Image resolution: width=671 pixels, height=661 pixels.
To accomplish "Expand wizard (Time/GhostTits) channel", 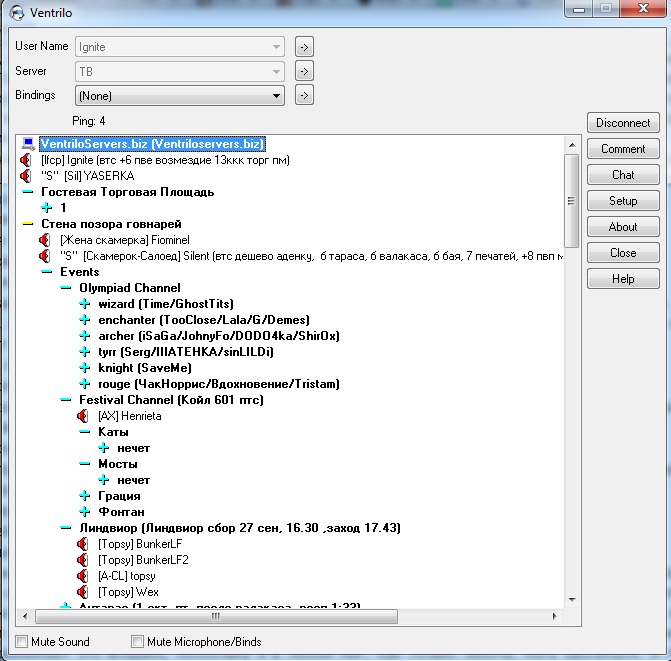I will [85, 304].
